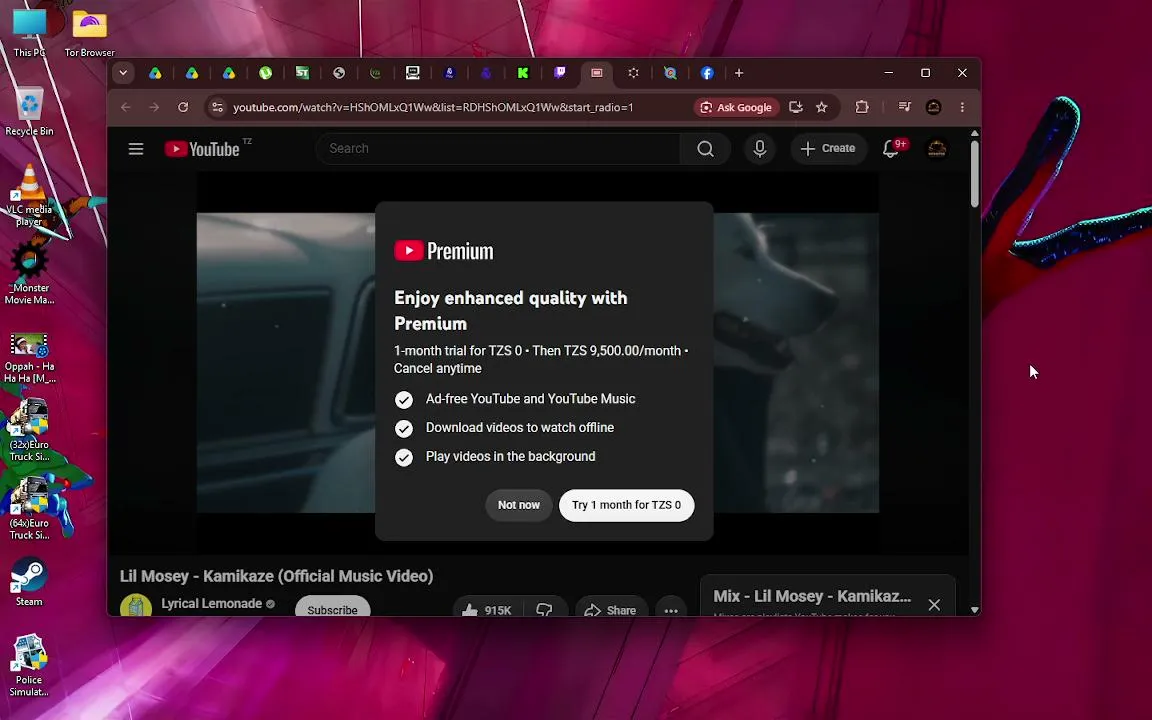Select the (32x)Euro Truck Simulator shortcut

tap(29, 430)
